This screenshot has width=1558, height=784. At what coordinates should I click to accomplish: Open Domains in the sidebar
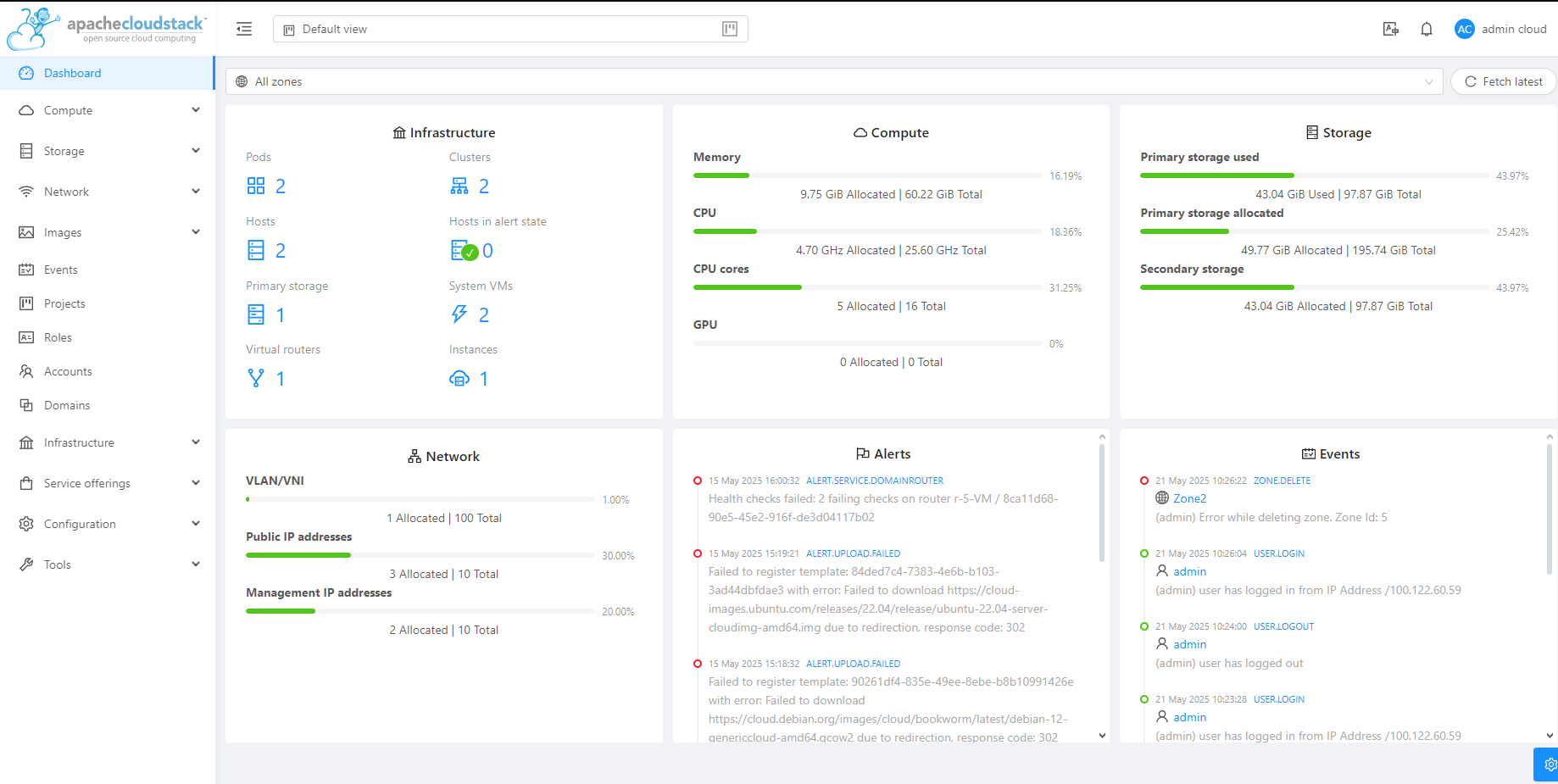[x=107, y=405]
